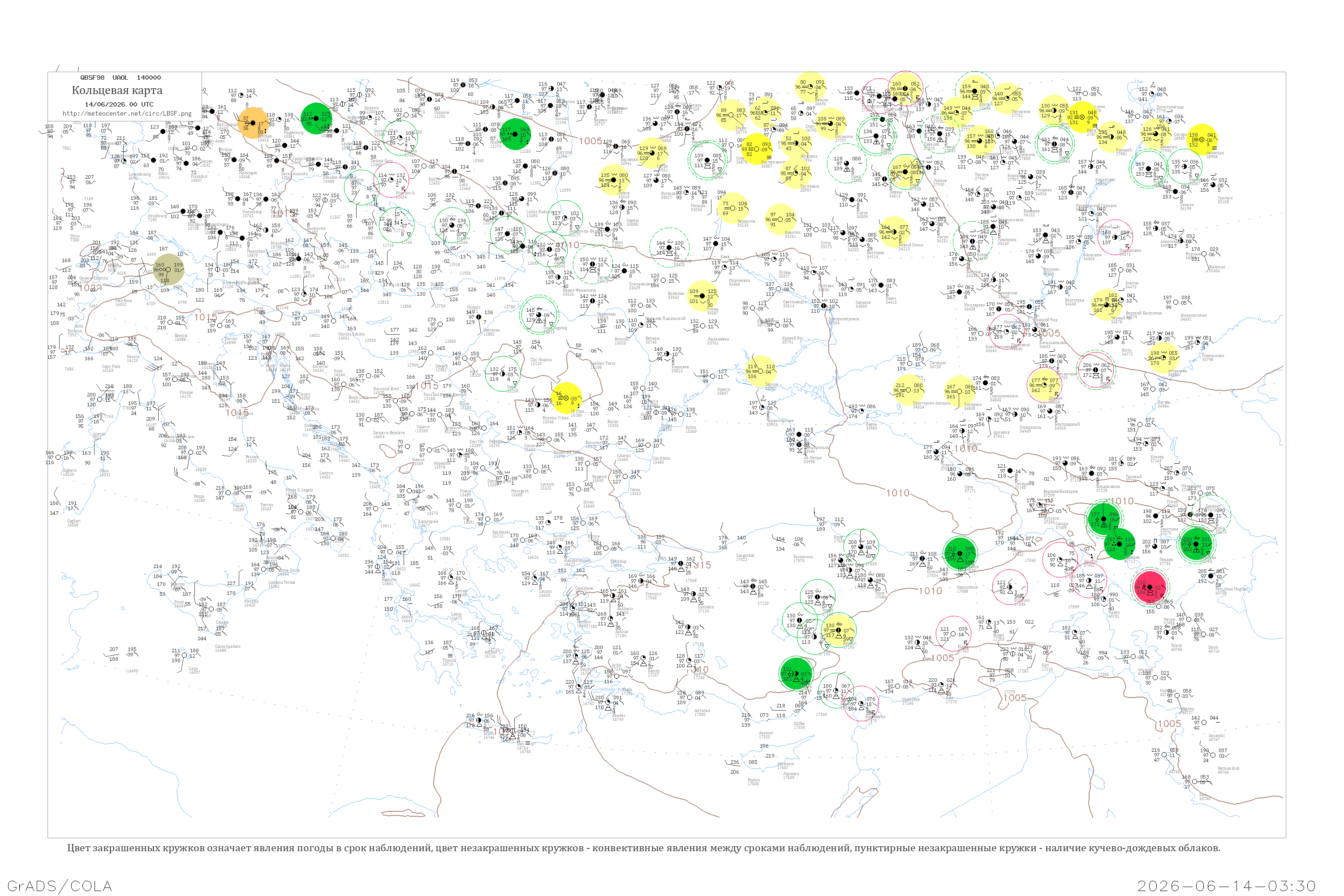Click the "Muenchen" station name

click(x=256, y=251)
